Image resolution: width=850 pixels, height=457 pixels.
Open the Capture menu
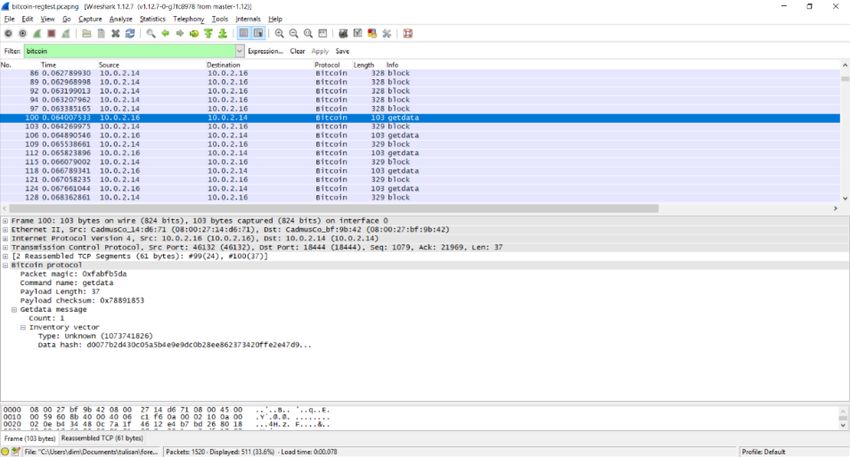pos(90,19)
